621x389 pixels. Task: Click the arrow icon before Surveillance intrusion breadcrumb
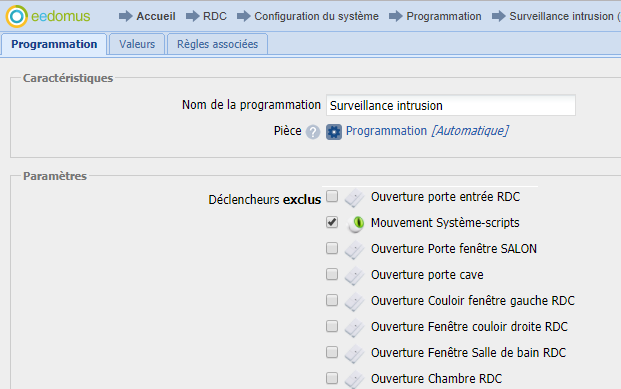[499, 16]
